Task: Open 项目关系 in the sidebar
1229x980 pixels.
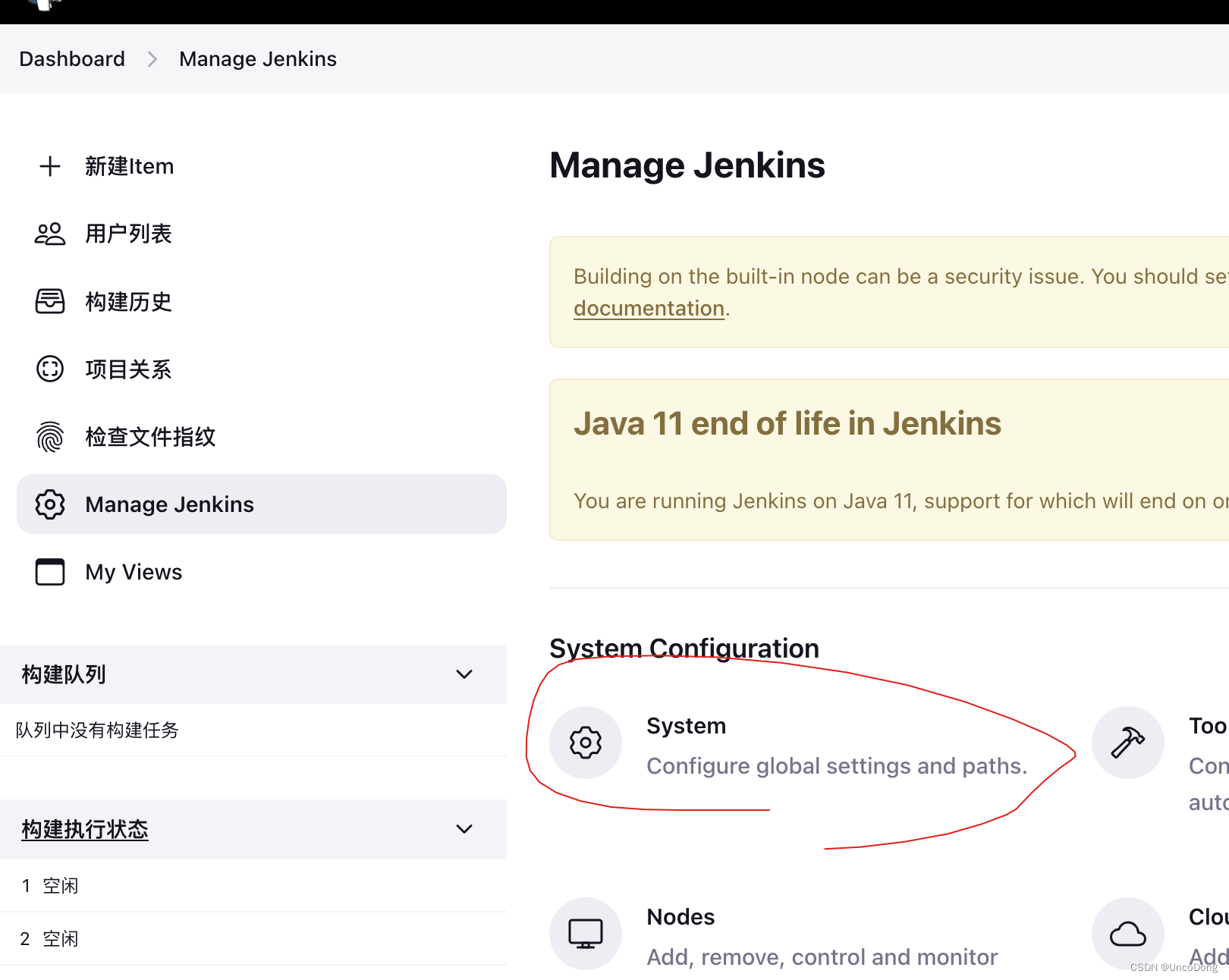Action: 261,369
